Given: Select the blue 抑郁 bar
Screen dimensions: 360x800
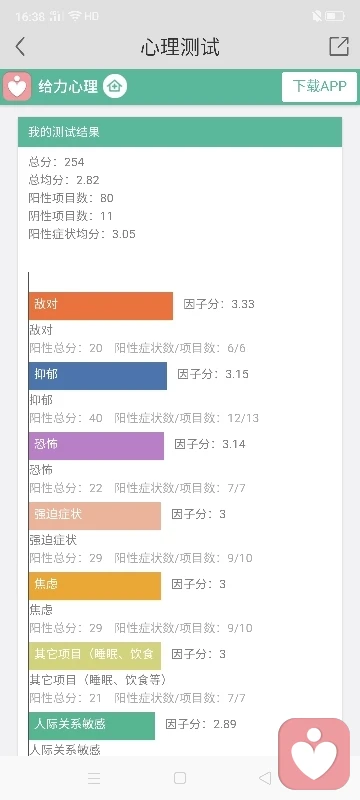Looking at the screenshot, I should click(x=98, y=376).
